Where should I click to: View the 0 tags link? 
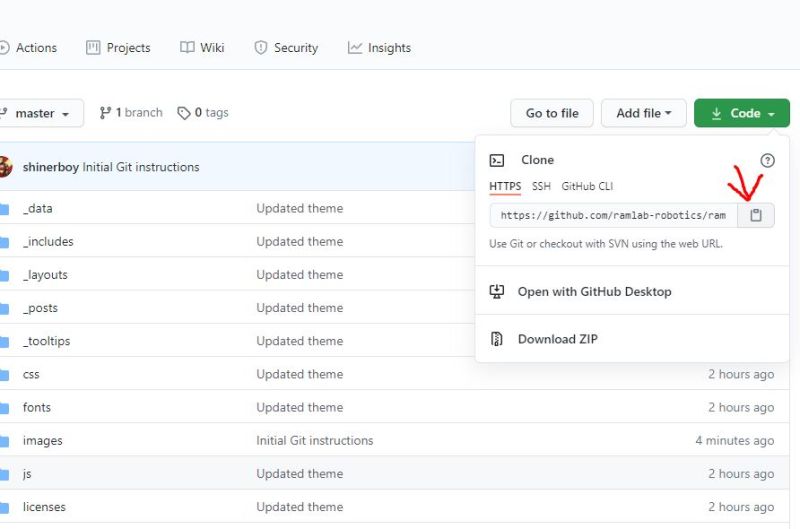click(x=203, y=113)
